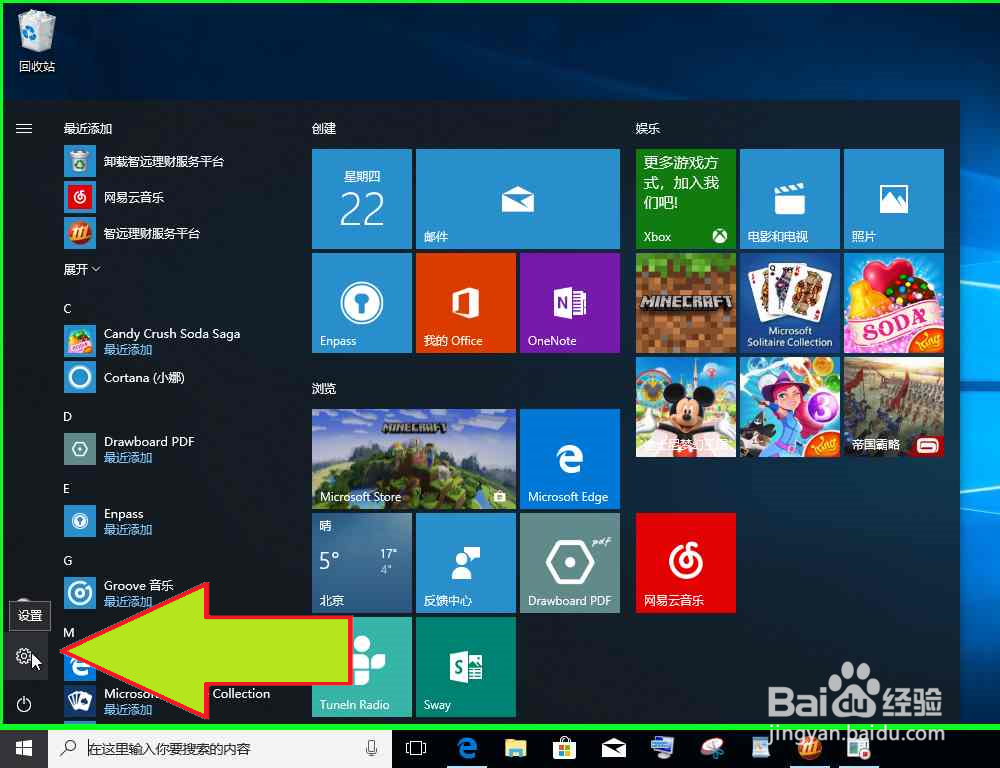1000x768 pixels.
Task: Launch Cortana (小娜) from app list
Action: click(125, 377)
